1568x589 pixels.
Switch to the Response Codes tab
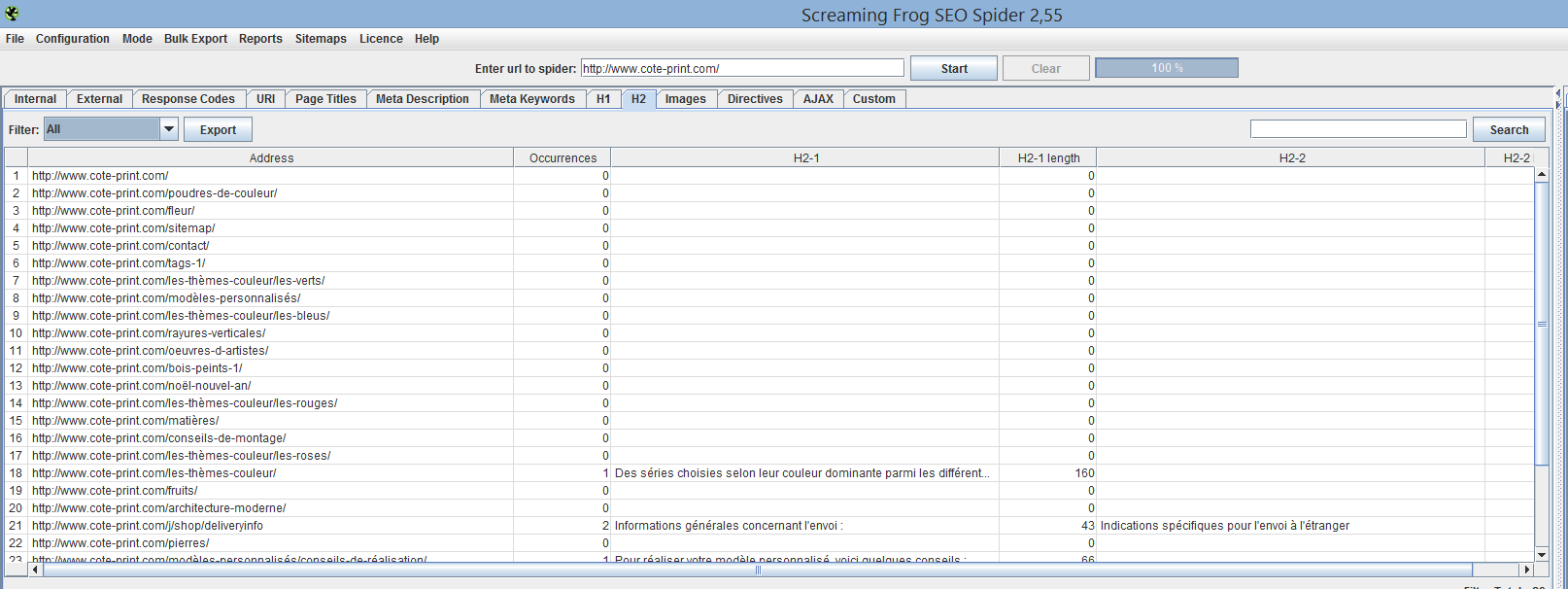187,99
